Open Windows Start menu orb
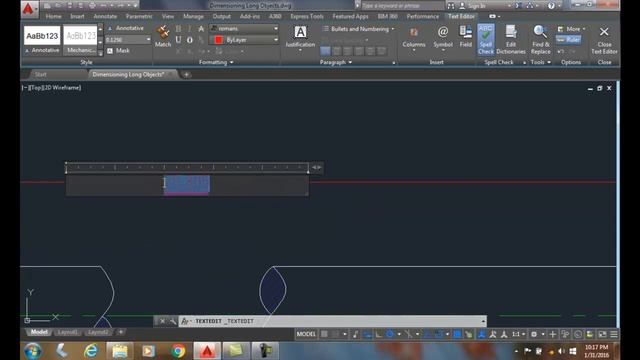640x360 pixels. click(x=33, y=351)
